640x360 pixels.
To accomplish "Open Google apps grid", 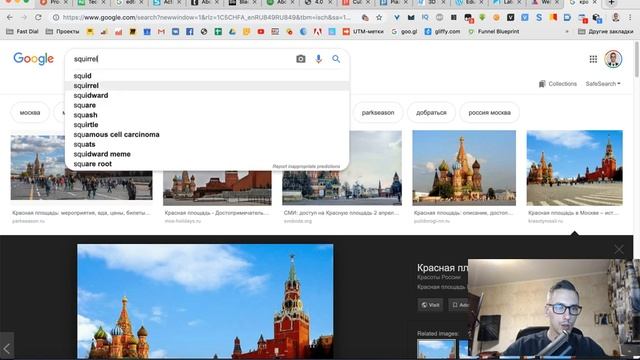I will tap(593, 59).
